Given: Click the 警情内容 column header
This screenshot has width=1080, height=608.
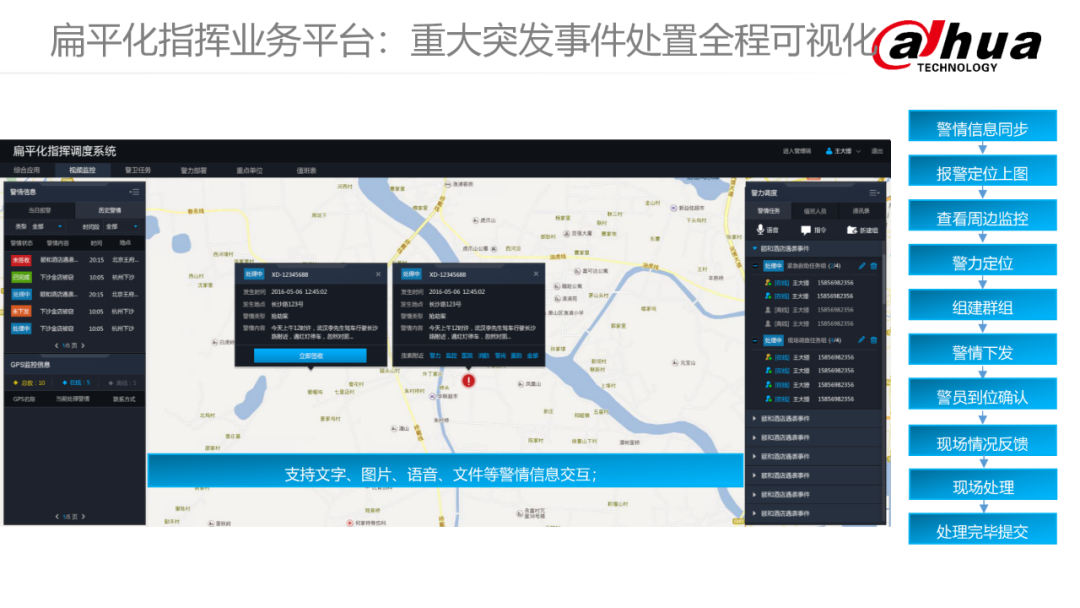Looking at the screenshot, I should click(x=58, y=243).
